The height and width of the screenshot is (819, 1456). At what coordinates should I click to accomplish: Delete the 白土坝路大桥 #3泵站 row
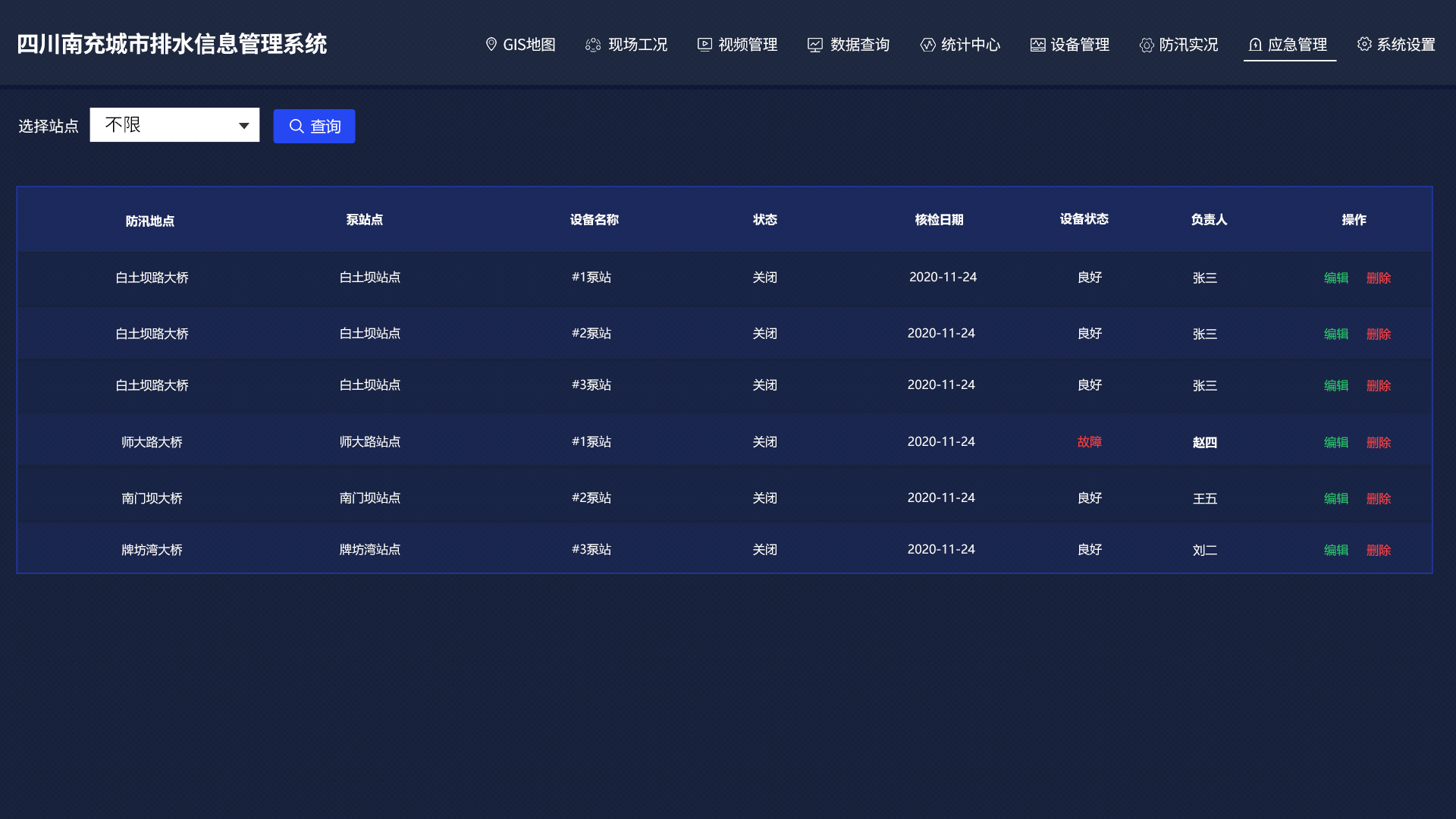tap(1378, 386)
